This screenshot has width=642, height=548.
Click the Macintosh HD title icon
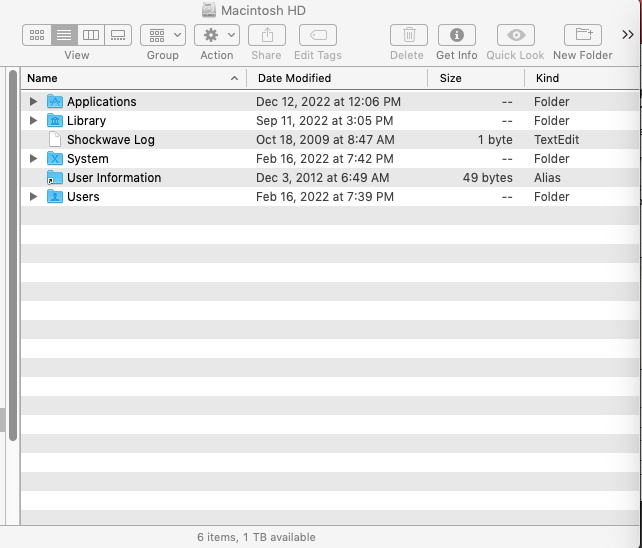pyautogui.click(x=209, y=10)
